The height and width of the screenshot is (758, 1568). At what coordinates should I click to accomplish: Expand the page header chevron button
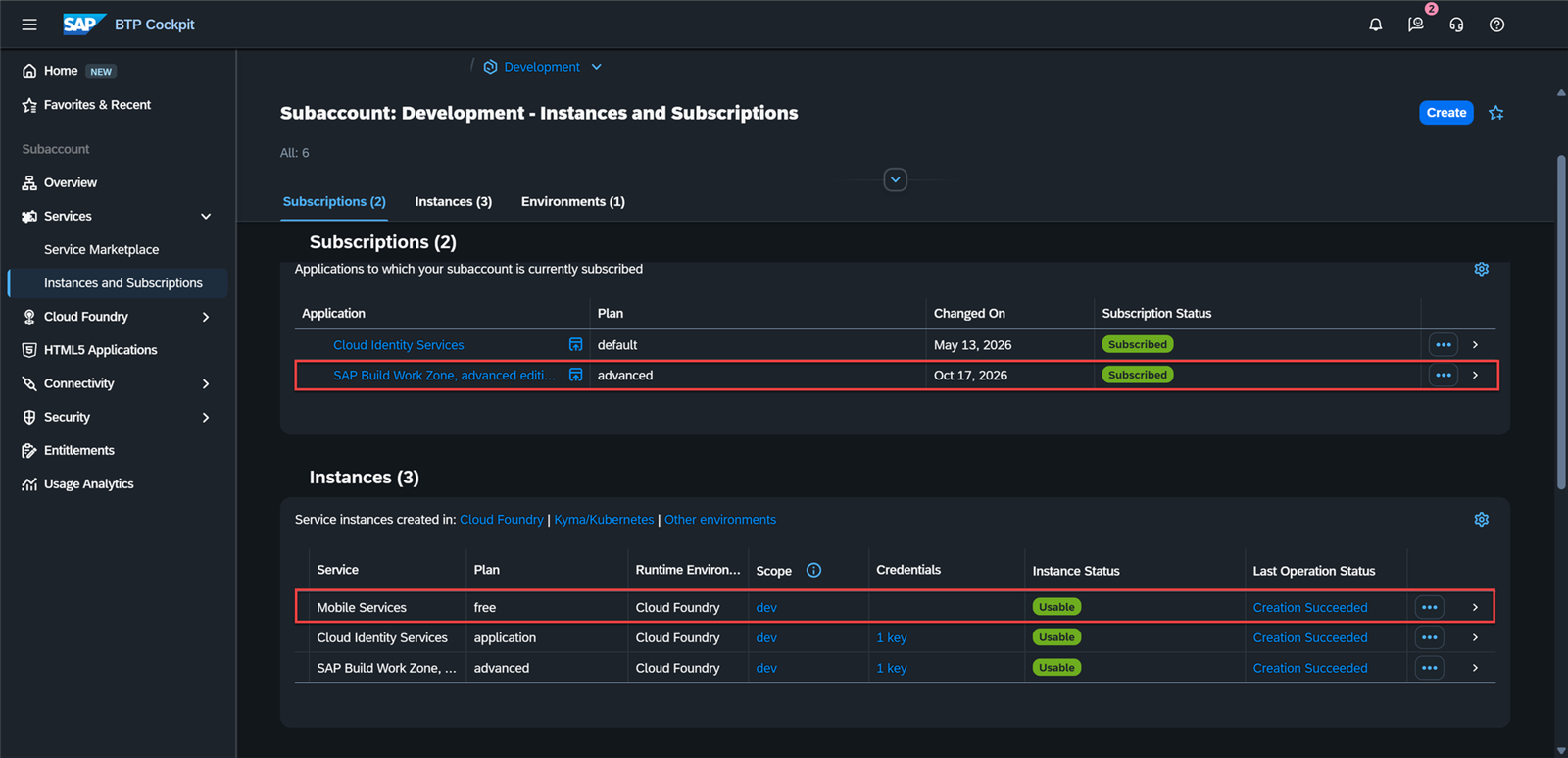pyautogui.click(x=895, y=179)
